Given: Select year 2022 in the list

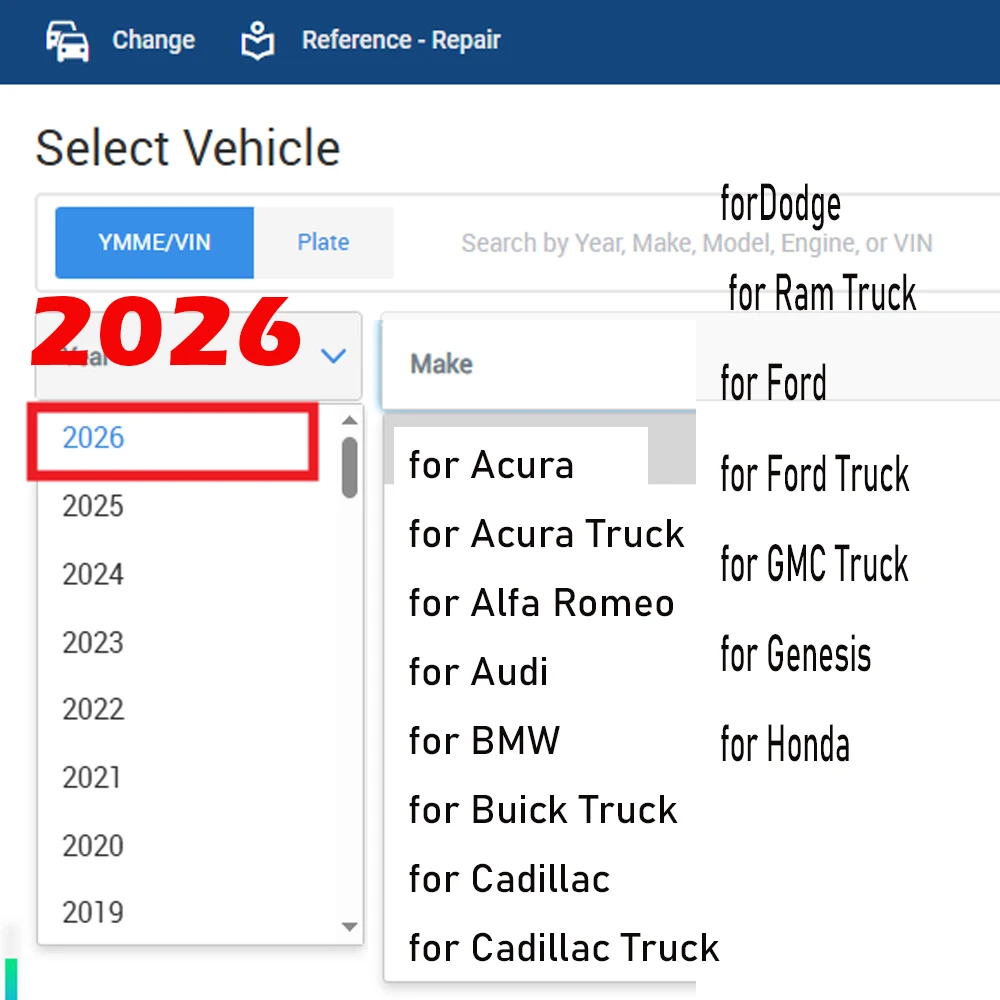Looking at the screenshot, I should pyautogui.click(x=93, y=709).
